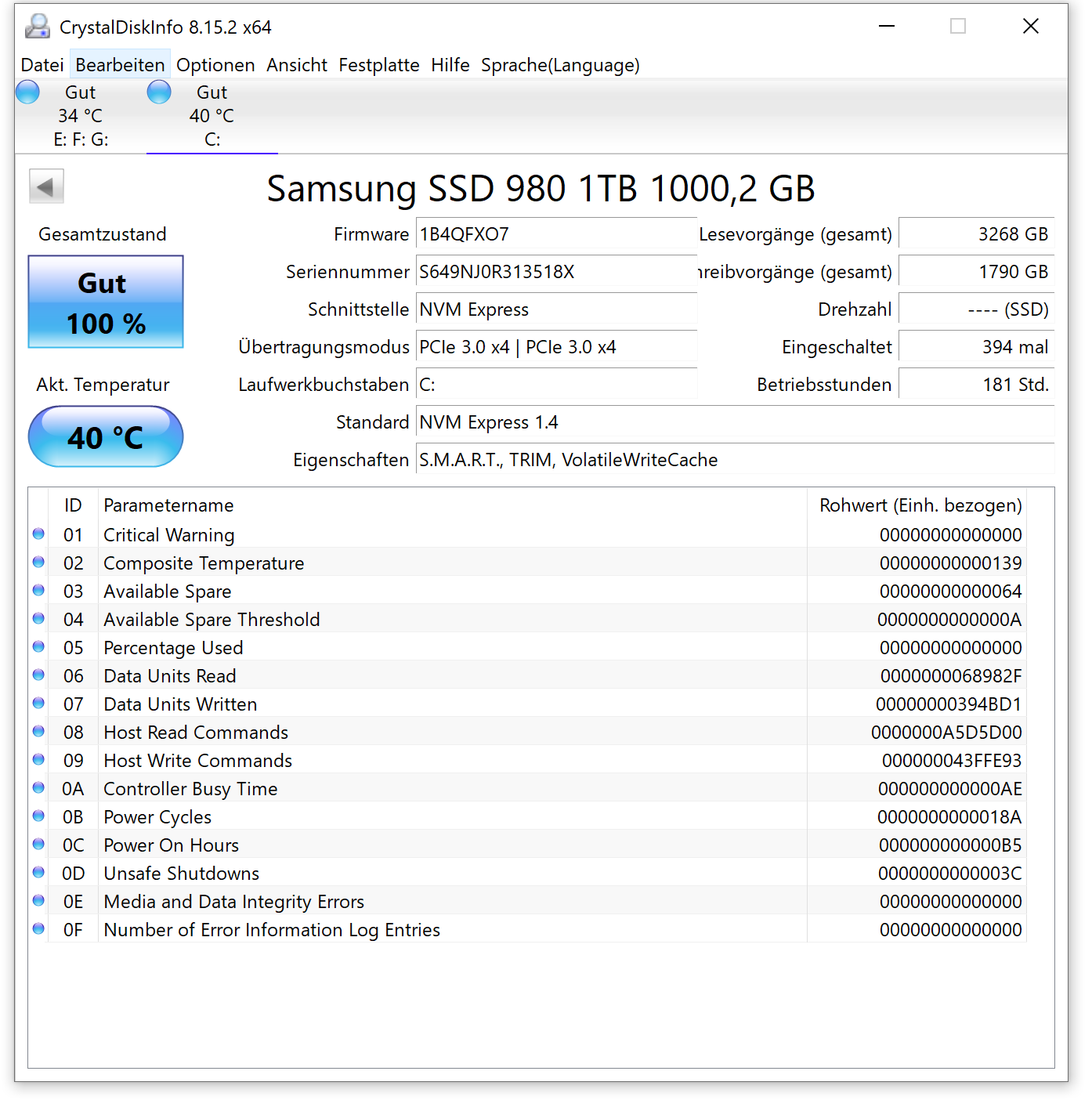1092x1100 pixels.
Task: Click the status dot for Available Spare Threshold
Action: click(x=38, y=618)
